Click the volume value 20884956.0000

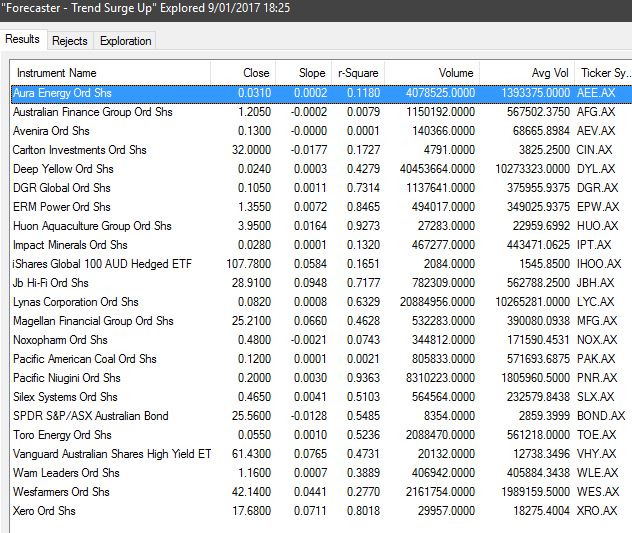tap(437, 302)
